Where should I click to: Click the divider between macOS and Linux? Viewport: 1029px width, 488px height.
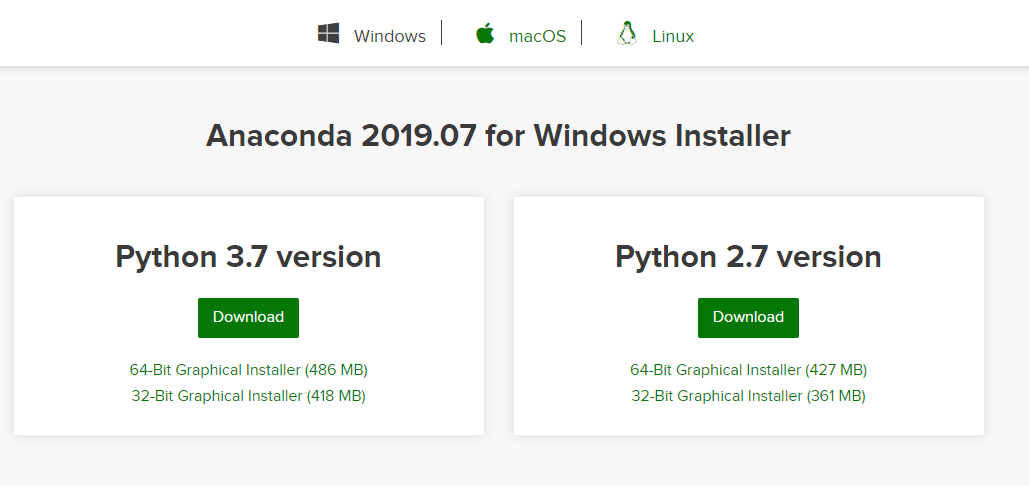pos(582,34)
